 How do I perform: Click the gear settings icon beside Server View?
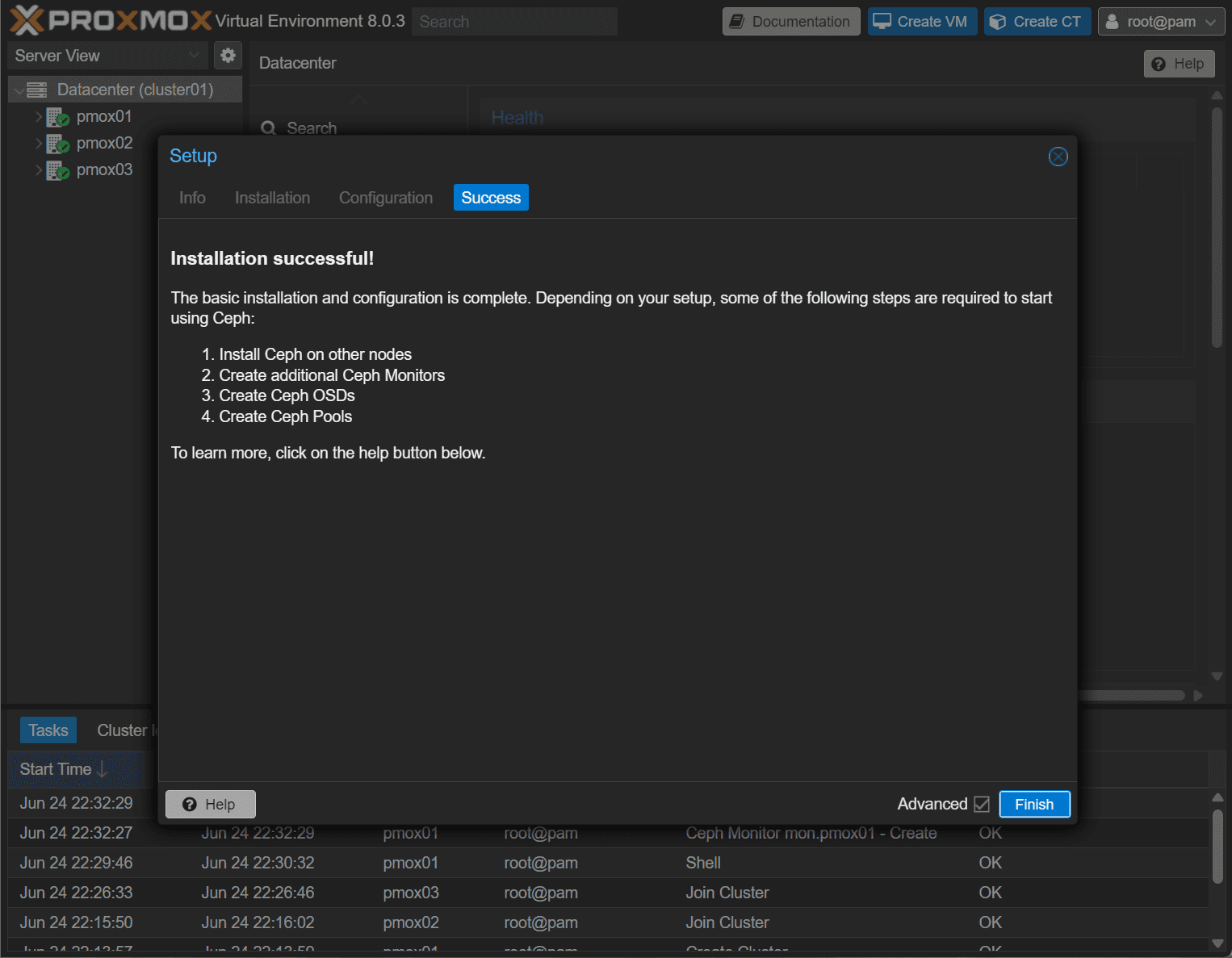[x=228, y=55]
